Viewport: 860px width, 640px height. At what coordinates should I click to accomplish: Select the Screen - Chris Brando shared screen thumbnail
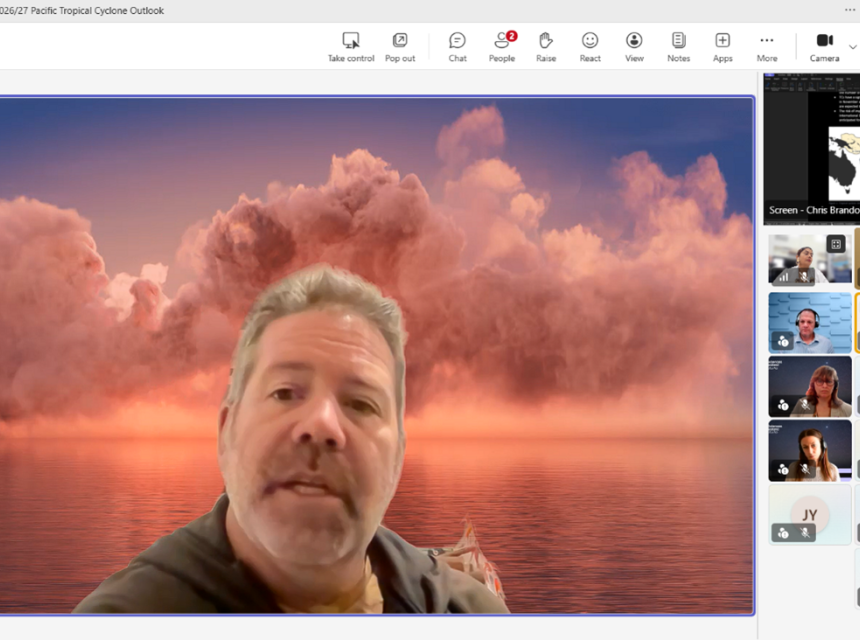(812, 149)
